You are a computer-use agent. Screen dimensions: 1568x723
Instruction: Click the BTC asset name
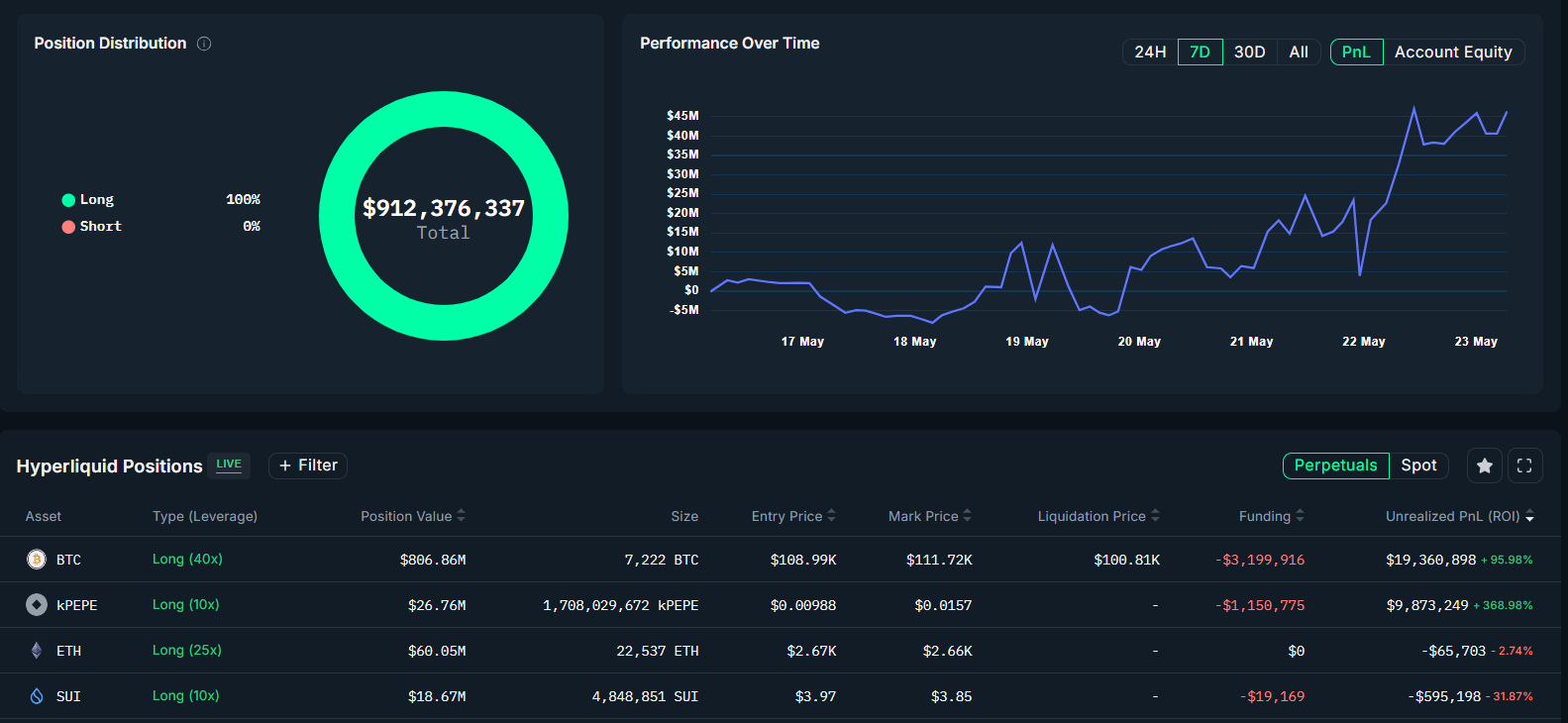tap(68, 560)
